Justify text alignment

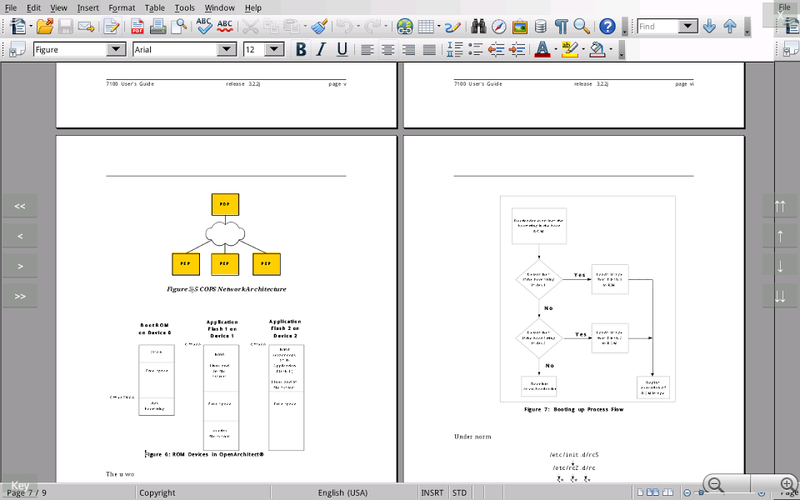pyautogui.click(x=430, y=49)
